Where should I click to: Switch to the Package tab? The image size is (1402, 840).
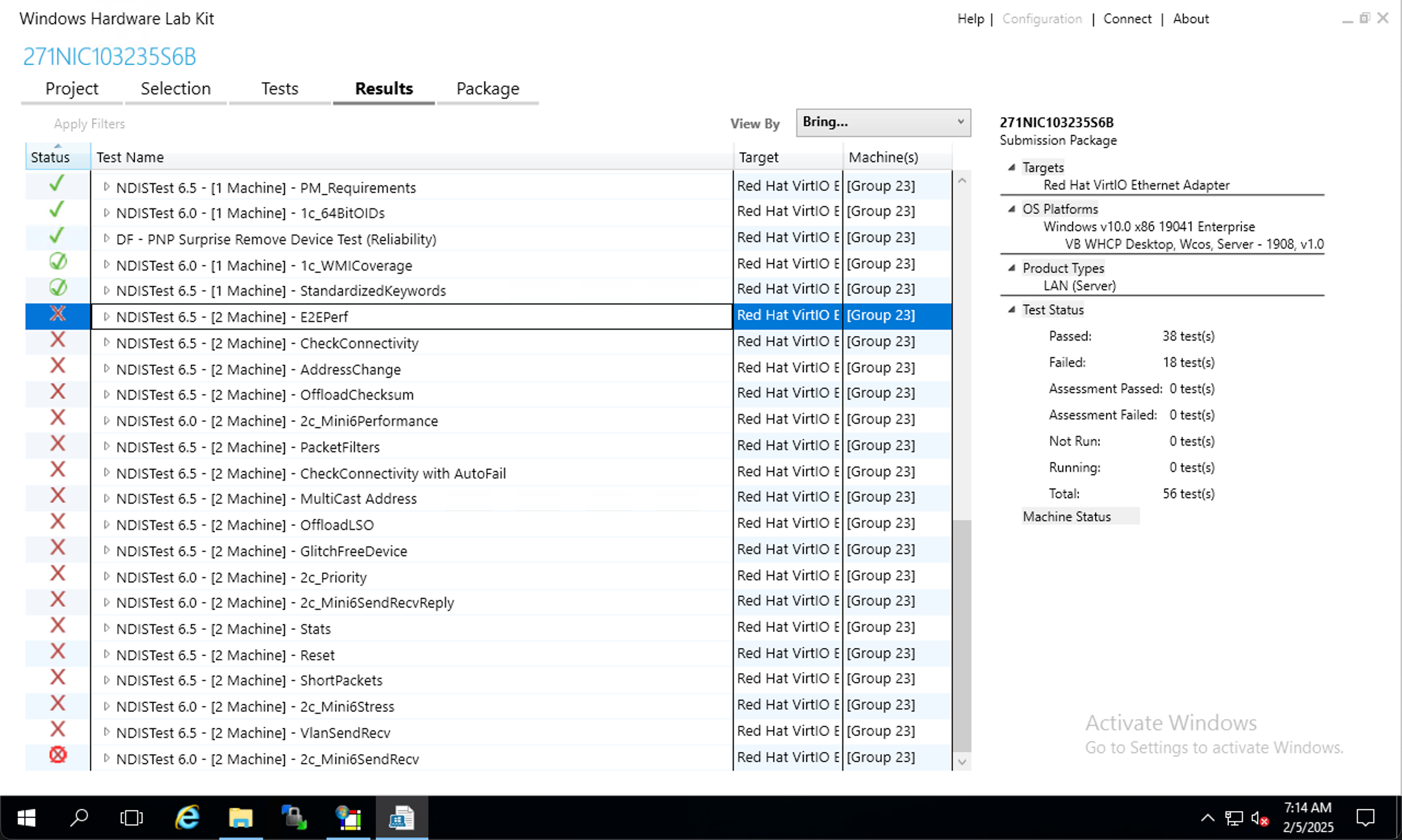pos(487,89)
